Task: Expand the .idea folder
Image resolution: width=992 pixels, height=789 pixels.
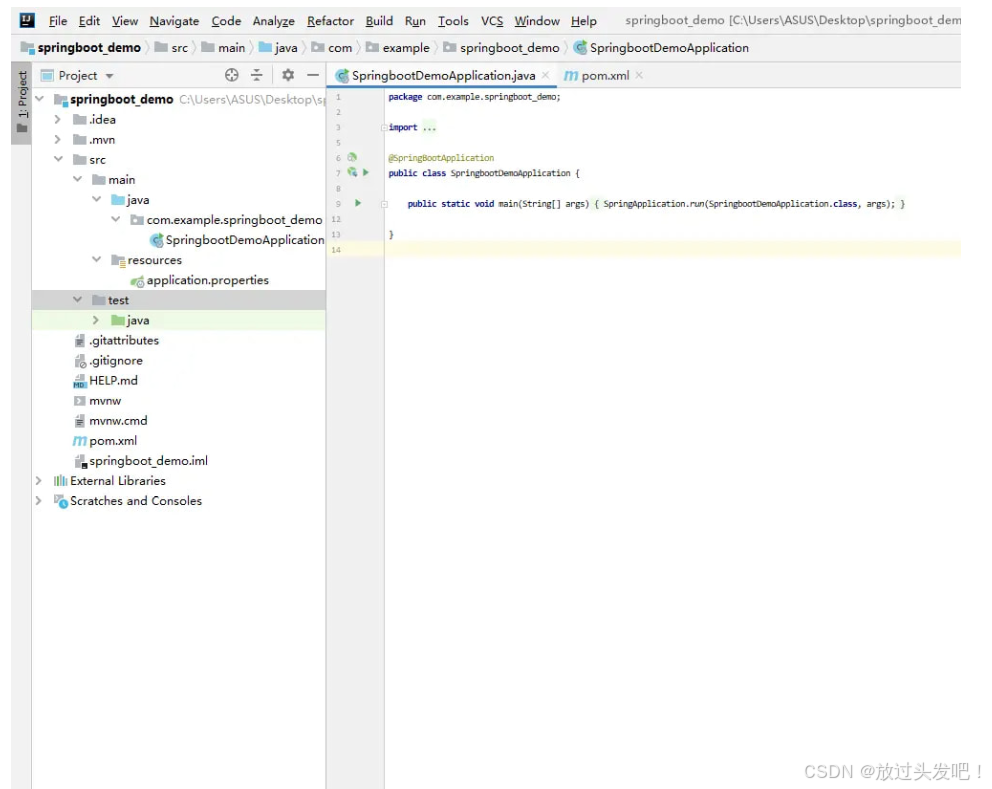Action: click(x=58, y=119)
